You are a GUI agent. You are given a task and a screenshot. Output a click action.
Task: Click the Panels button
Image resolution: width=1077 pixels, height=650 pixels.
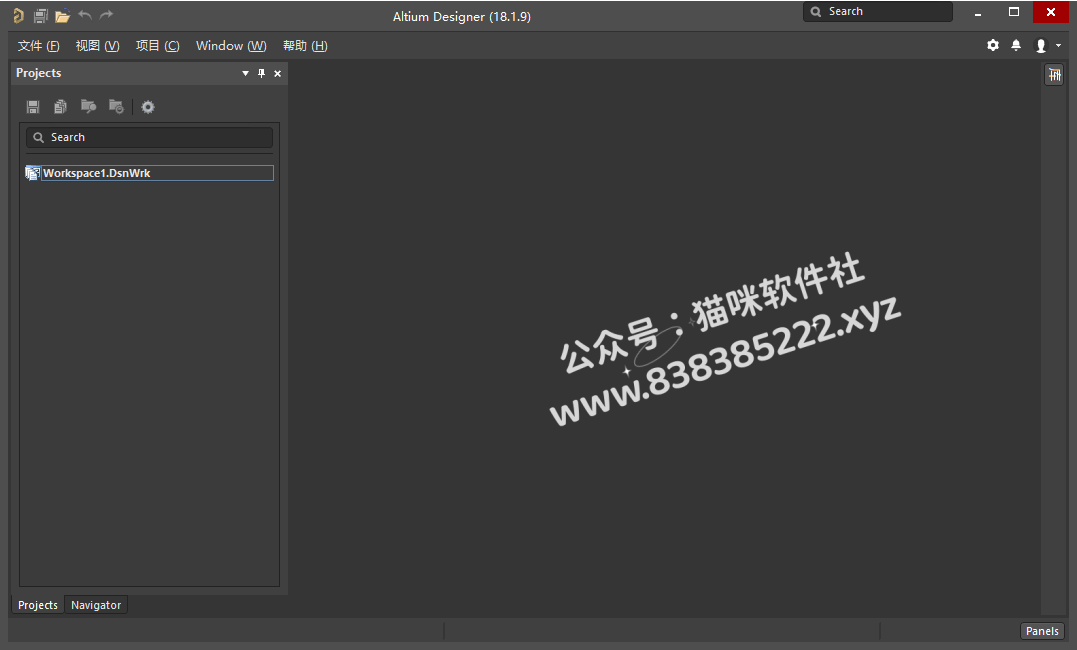pyautogui.click(x=1042, y=631)
